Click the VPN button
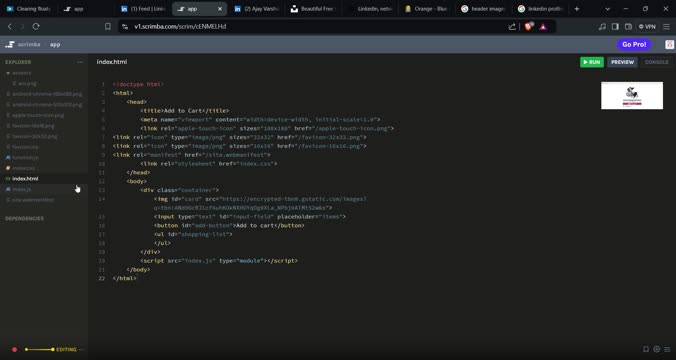Screen dimensions: 676x360 [x=647, y=27]
